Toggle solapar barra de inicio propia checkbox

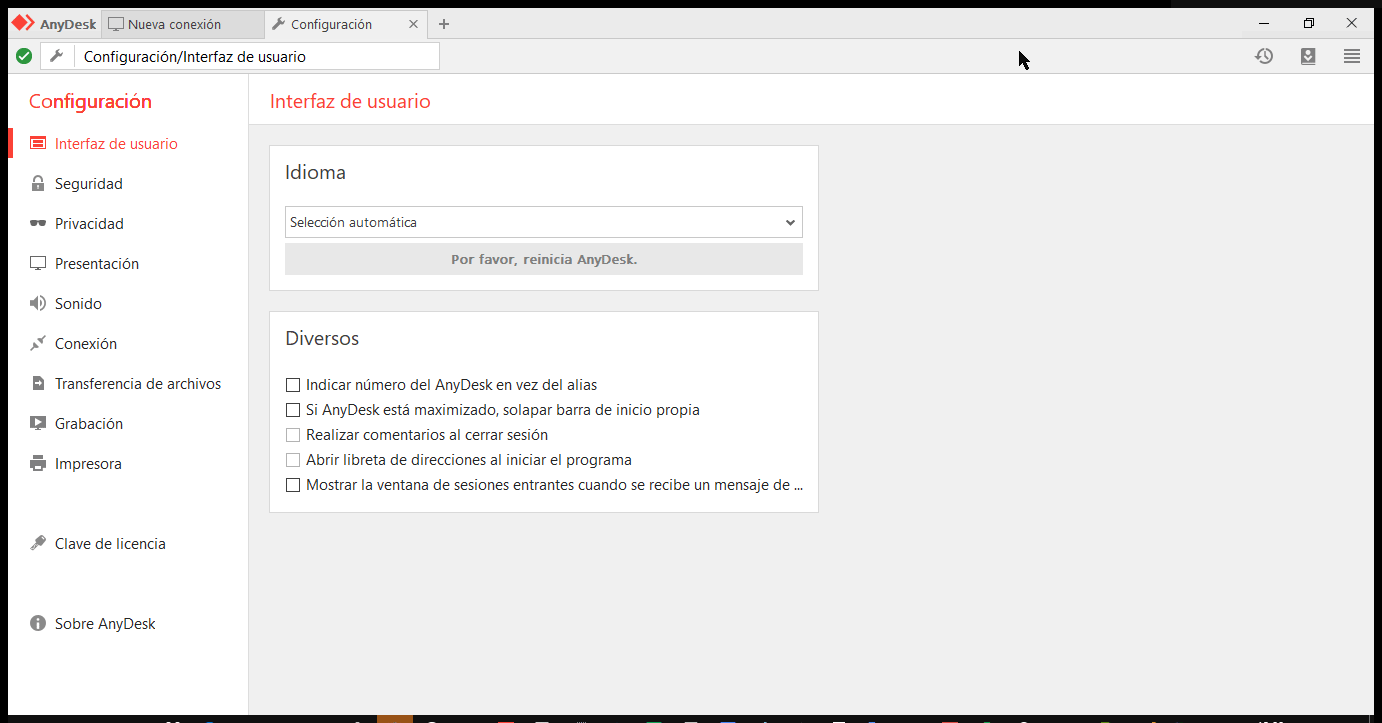(x=293, y=410)
